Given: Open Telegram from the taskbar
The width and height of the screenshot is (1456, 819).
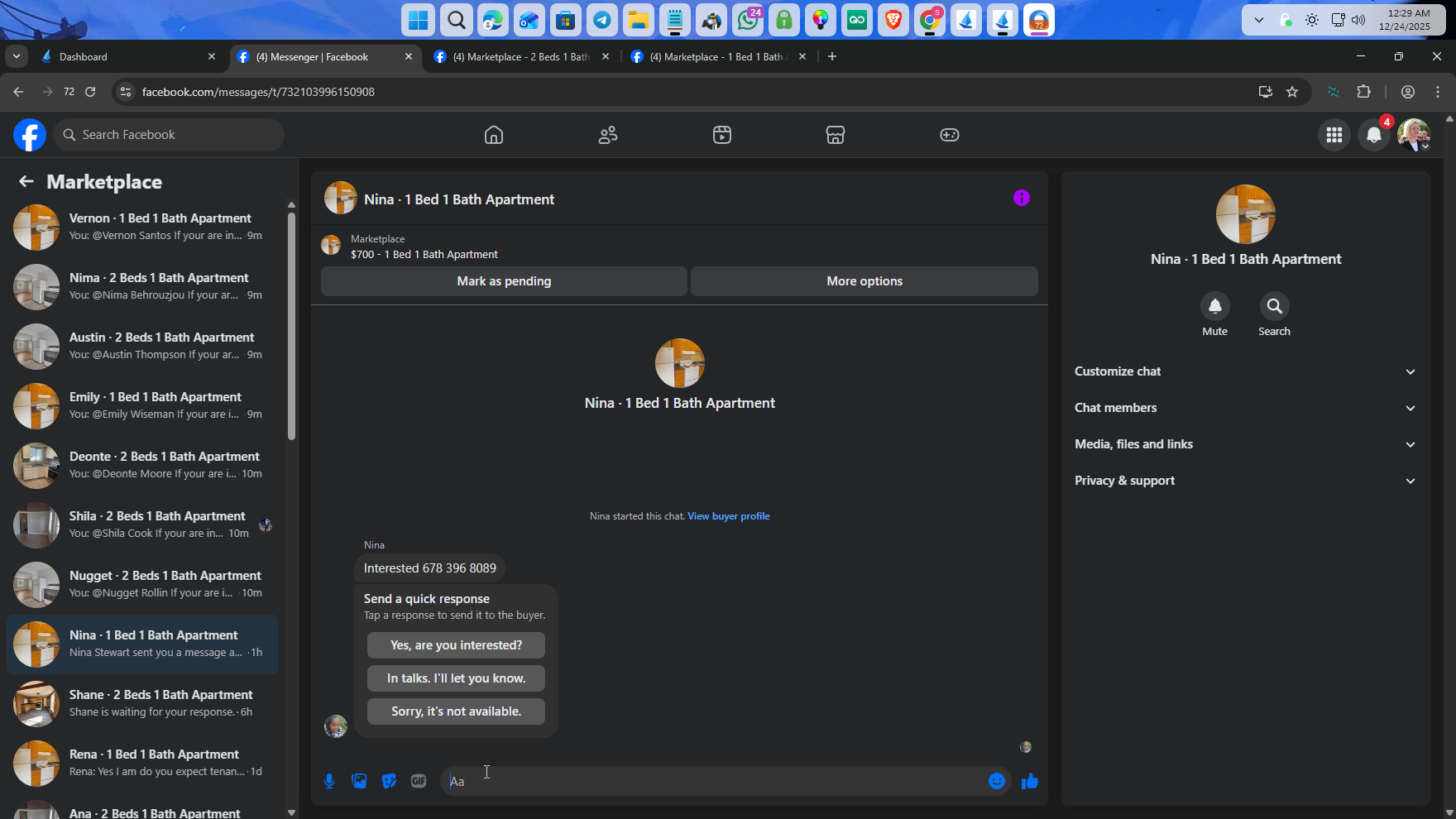Looking at the screenshot, I should tap(602, 20).
